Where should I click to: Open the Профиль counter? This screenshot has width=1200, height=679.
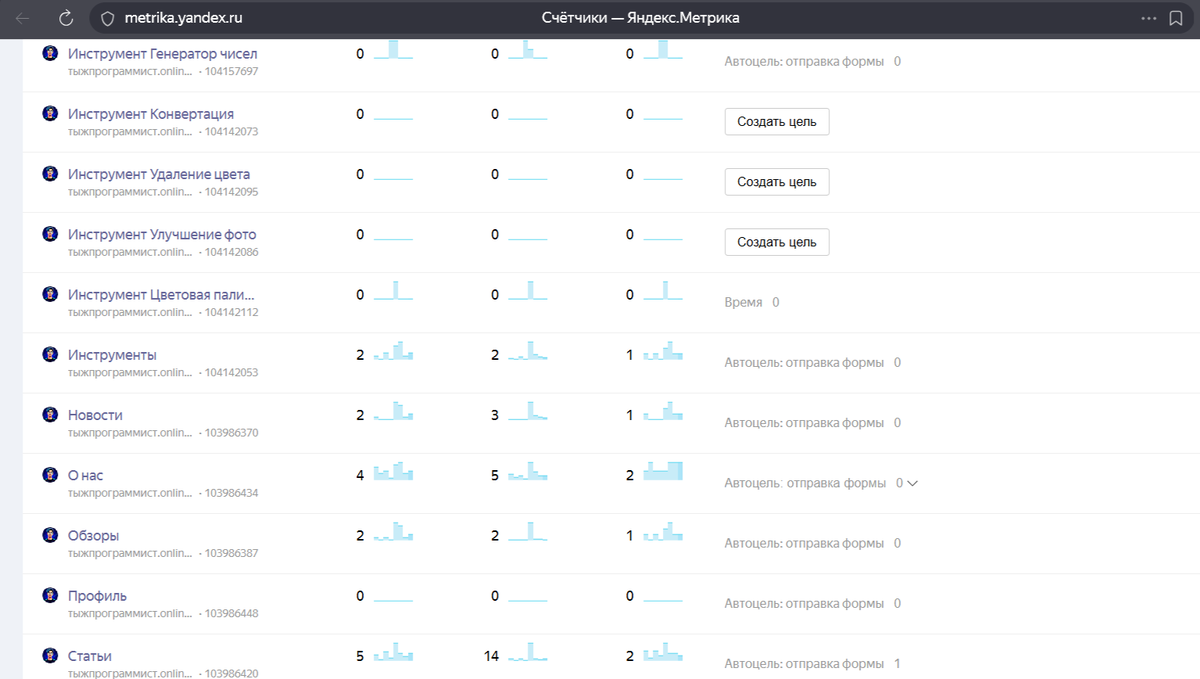tap(97, 596)
